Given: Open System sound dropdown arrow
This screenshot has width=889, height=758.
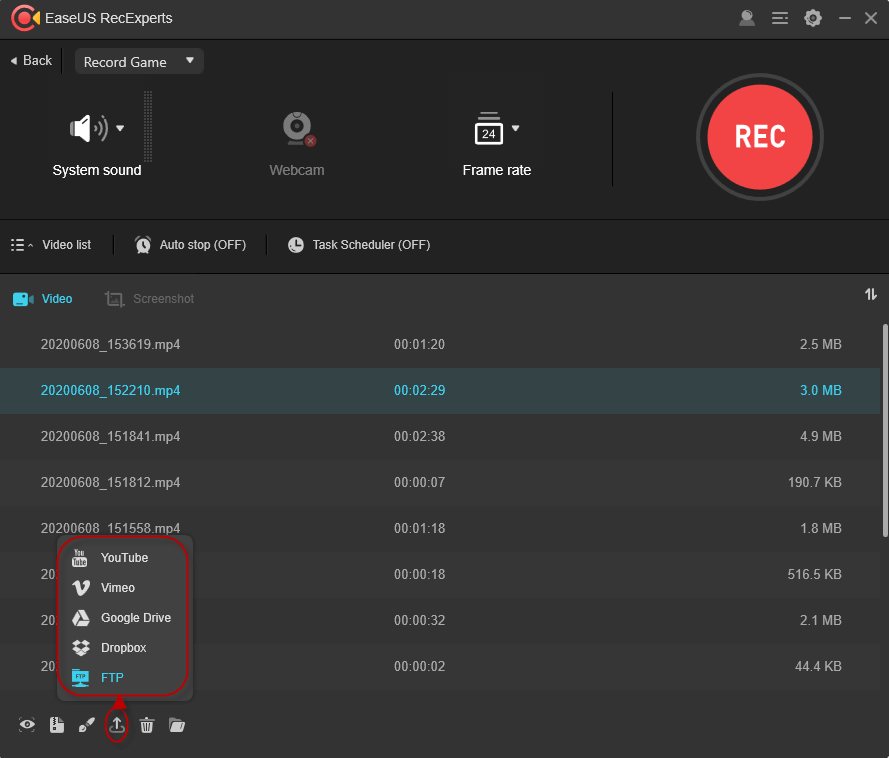Looking at the screenshot, I should [120, 128].
